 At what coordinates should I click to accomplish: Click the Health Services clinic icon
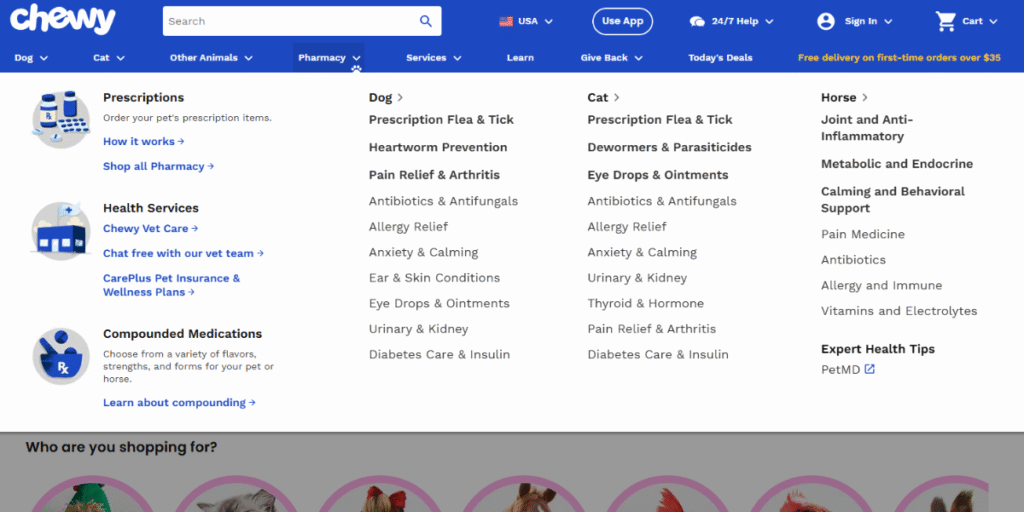pyautogui.click(x=60, y=231)
